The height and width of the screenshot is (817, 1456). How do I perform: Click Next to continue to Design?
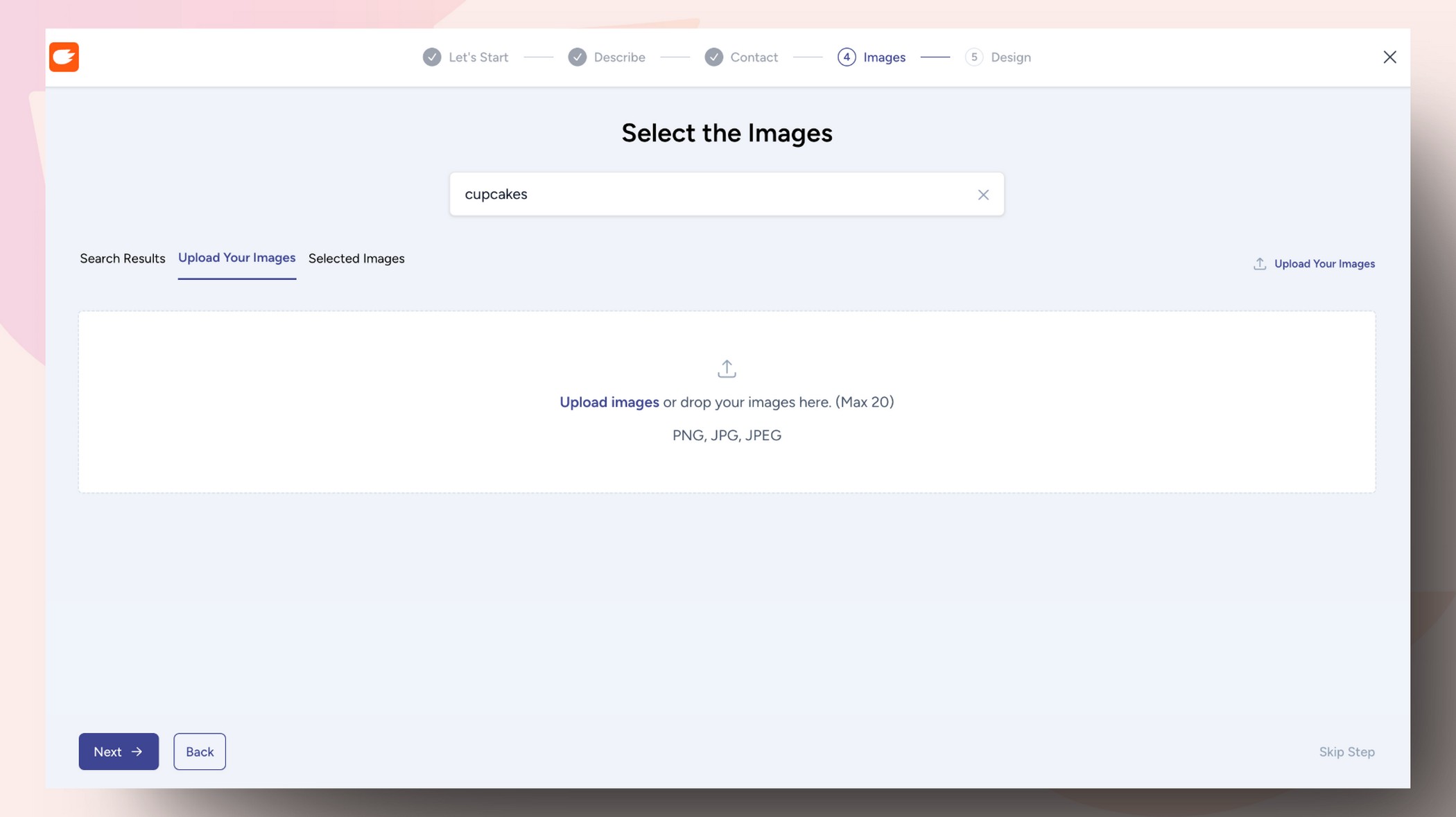pos(118,751)
